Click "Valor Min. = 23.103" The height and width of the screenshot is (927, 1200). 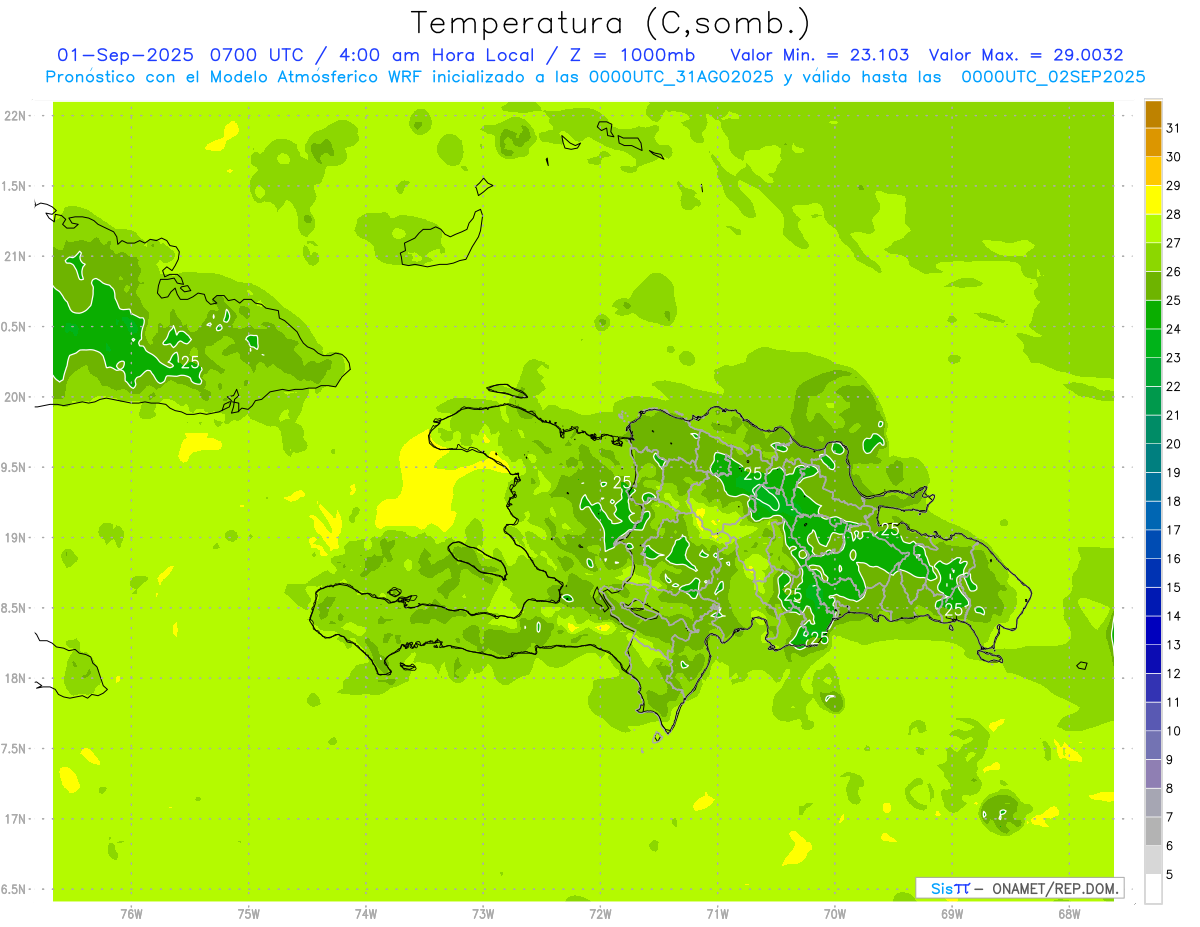coord(820,55)
